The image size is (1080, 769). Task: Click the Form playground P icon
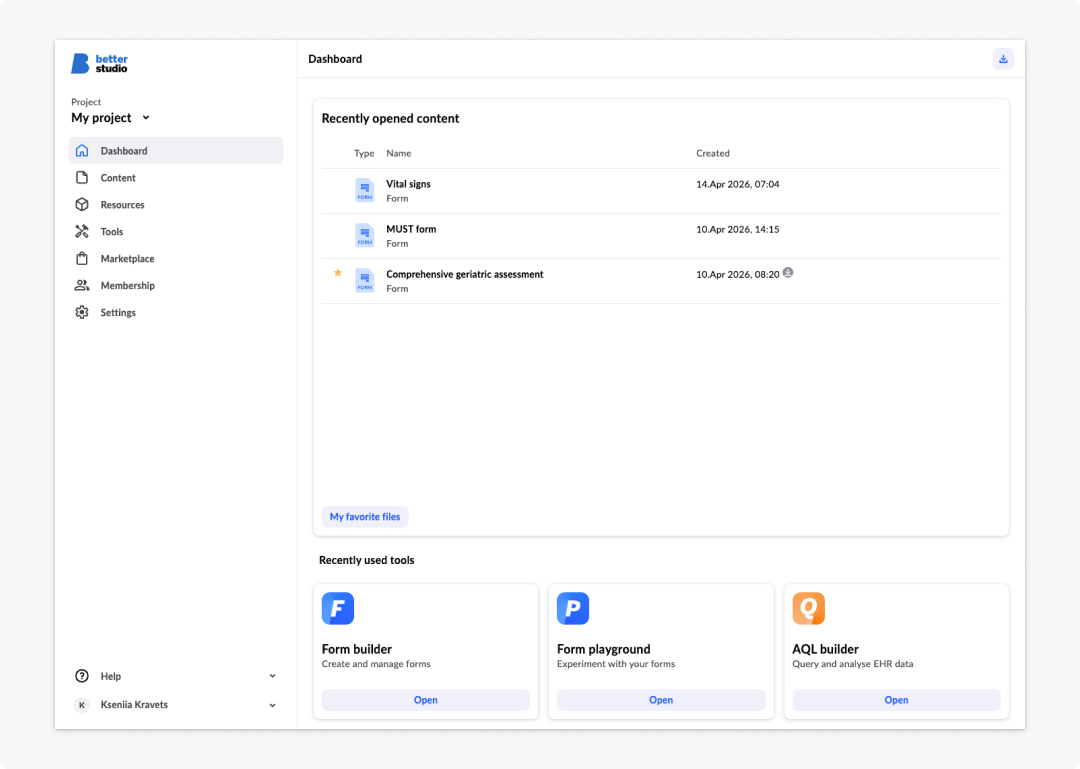[572, 608]
